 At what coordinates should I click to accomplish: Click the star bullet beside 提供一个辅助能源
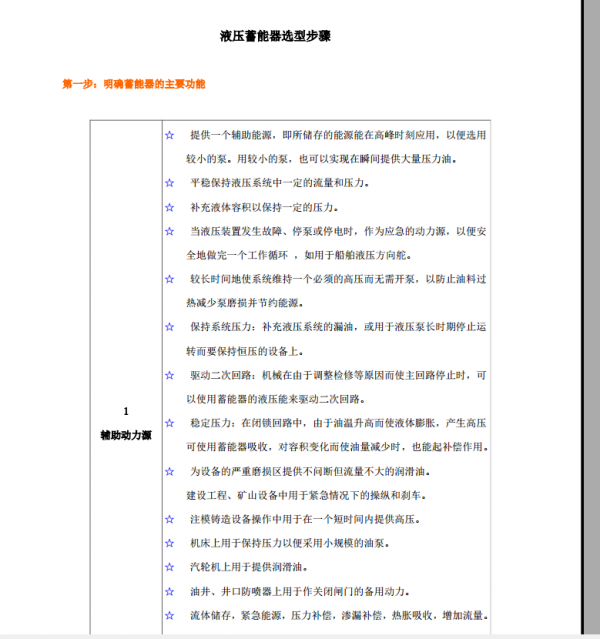(x=169, y=135)
